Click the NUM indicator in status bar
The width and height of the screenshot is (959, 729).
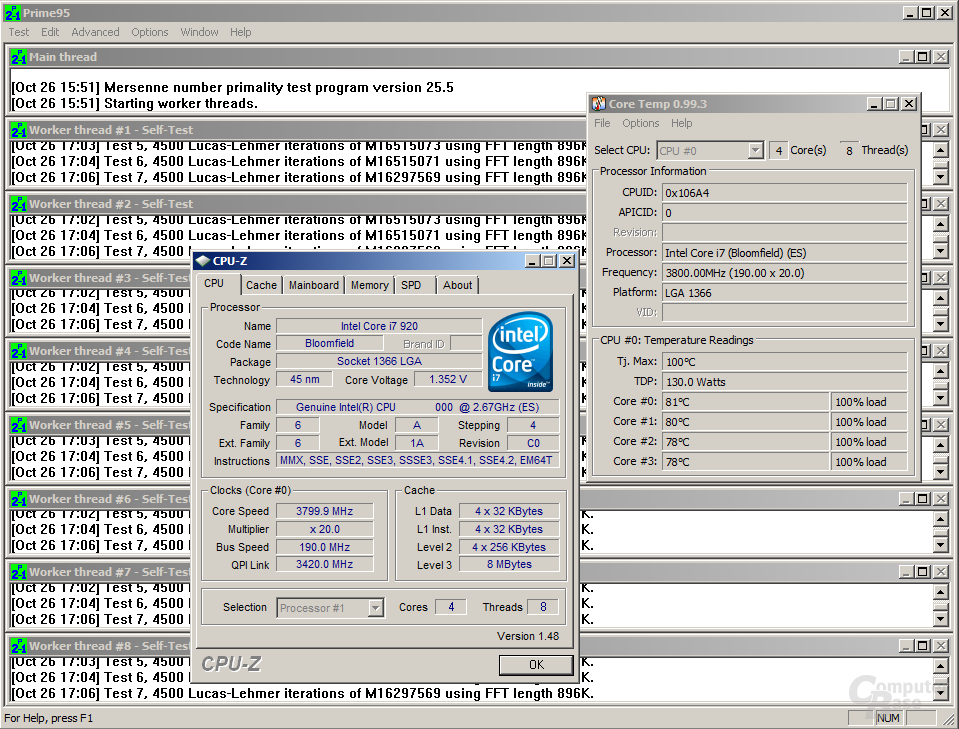pos(888,718)
